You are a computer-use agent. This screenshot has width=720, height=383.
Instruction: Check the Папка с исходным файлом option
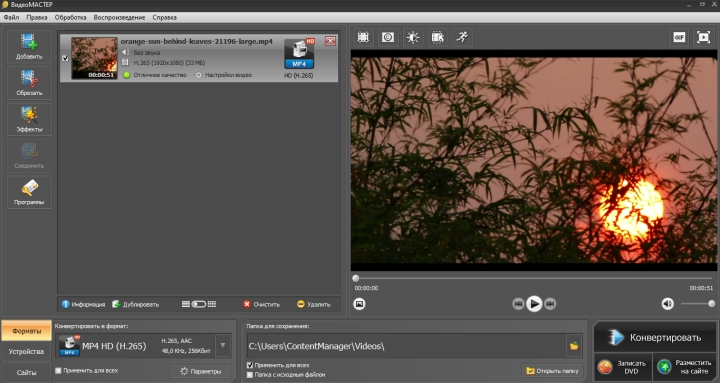pyautogui.click(x=250, y=375)
